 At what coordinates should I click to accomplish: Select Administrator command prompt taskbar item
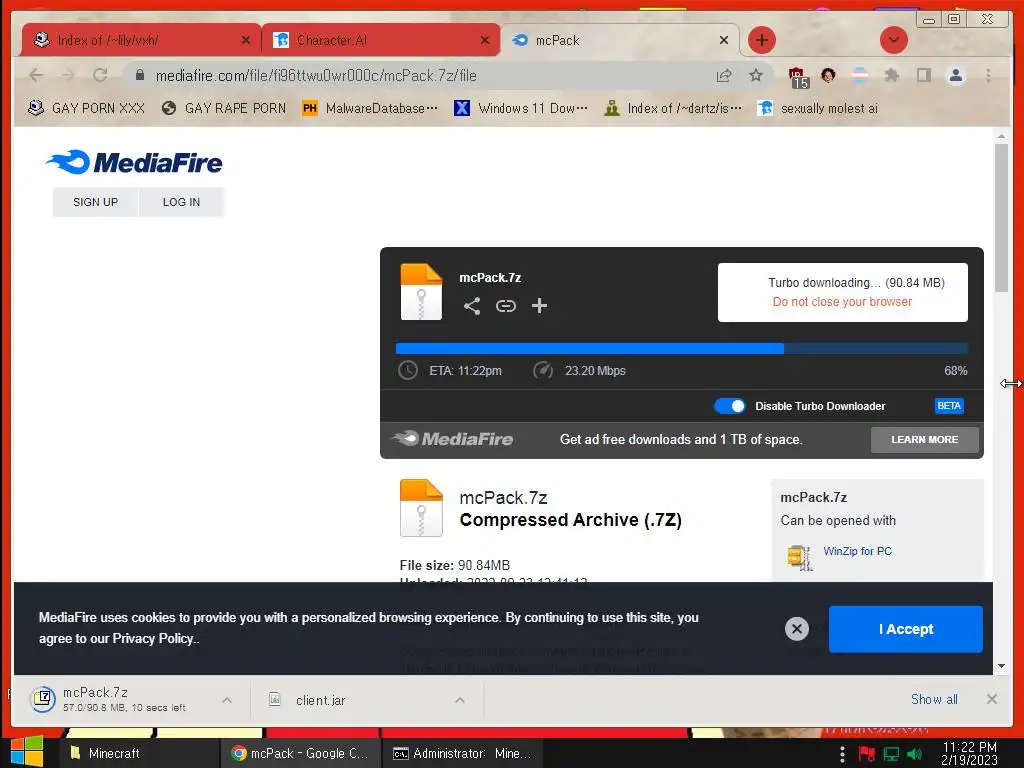pos(462,753)
